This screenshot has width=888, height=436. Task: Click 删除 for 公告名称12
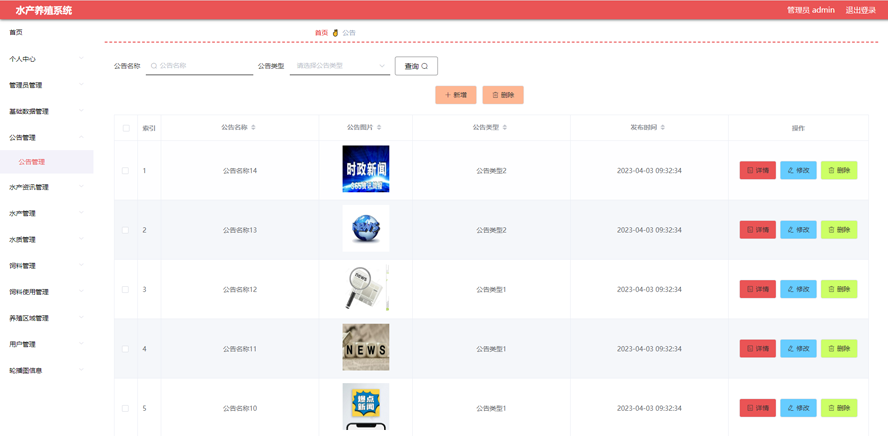tap(839, 289)
